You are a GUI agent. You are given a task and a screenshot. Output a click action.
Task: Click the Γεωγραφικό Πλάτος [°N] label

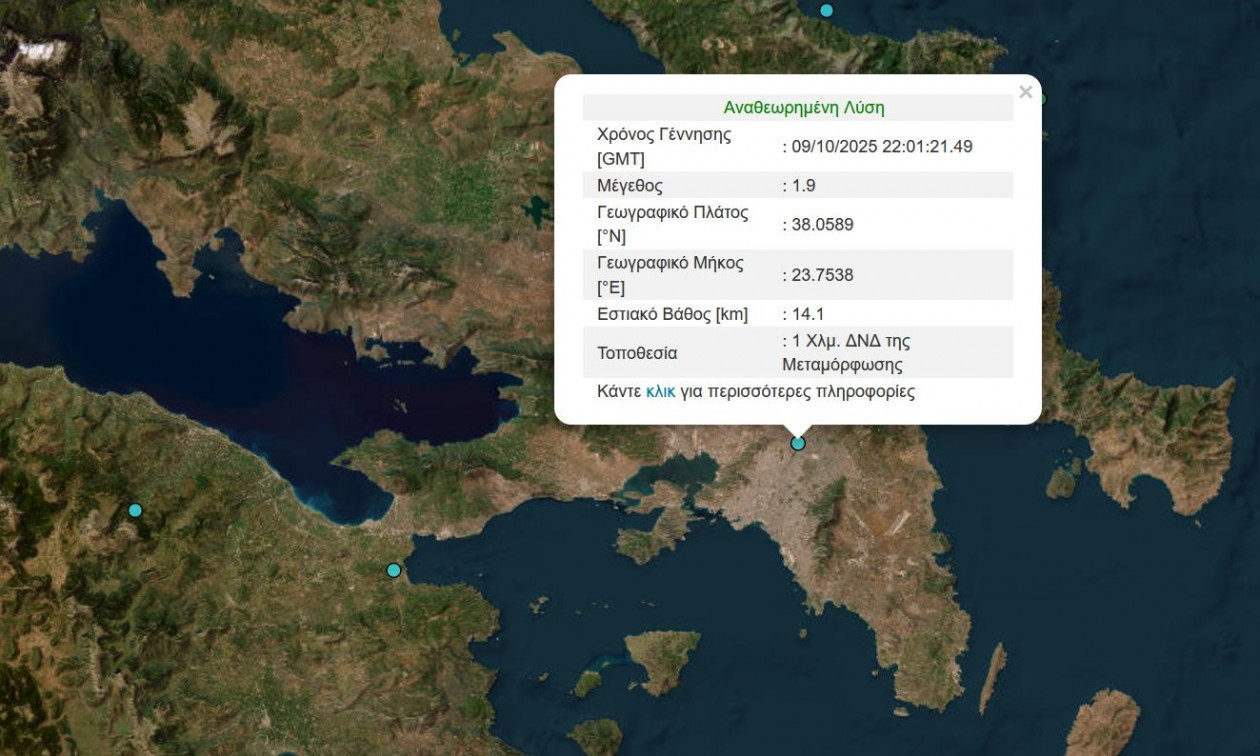672,225
